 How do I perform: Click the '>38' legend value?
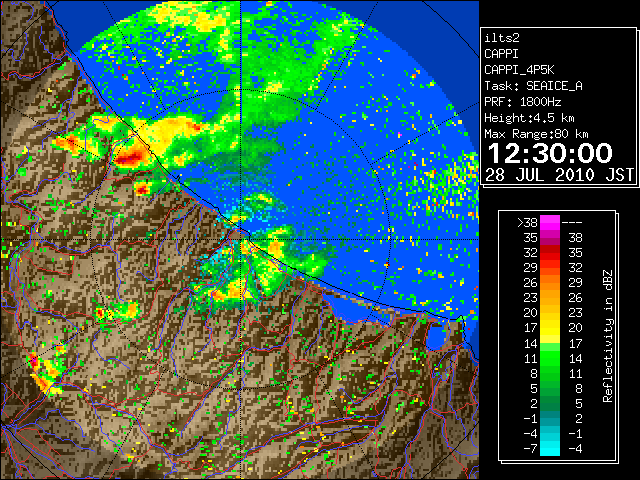point(527,223)
